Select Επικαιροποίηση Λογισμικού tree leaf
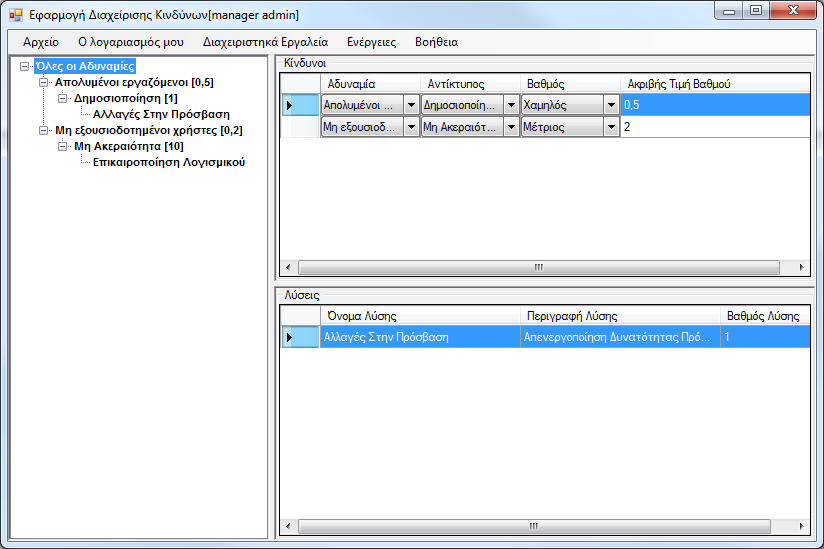 (x=169, y=162)
